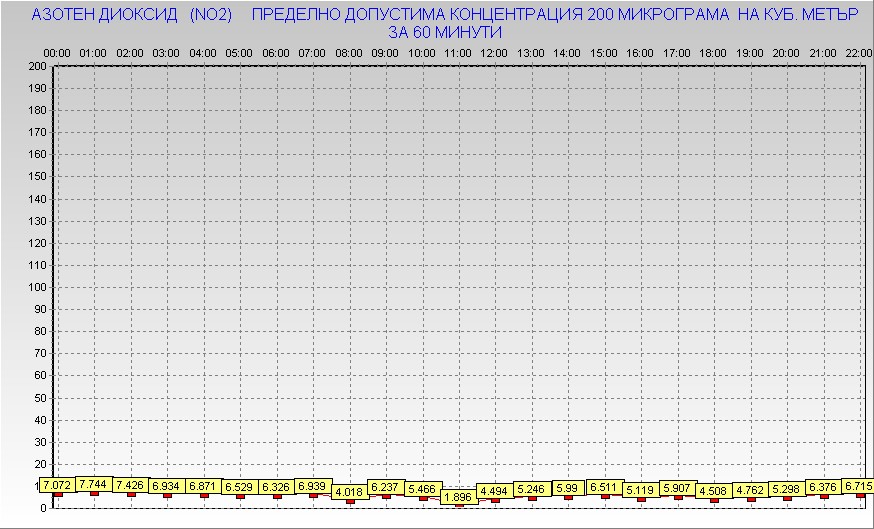The width and height of the screenshot is (874, 529).
Task: Click the 6.939 data label
Action: [313, 486]
